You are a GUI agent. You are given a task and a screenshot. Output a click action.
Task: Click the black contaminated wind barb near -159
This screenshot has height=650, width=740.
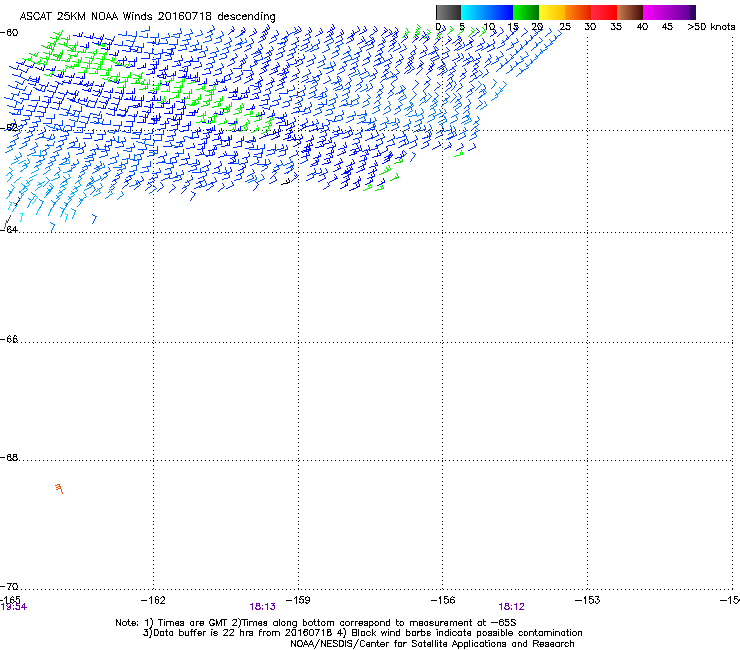(x=286, y=182)
